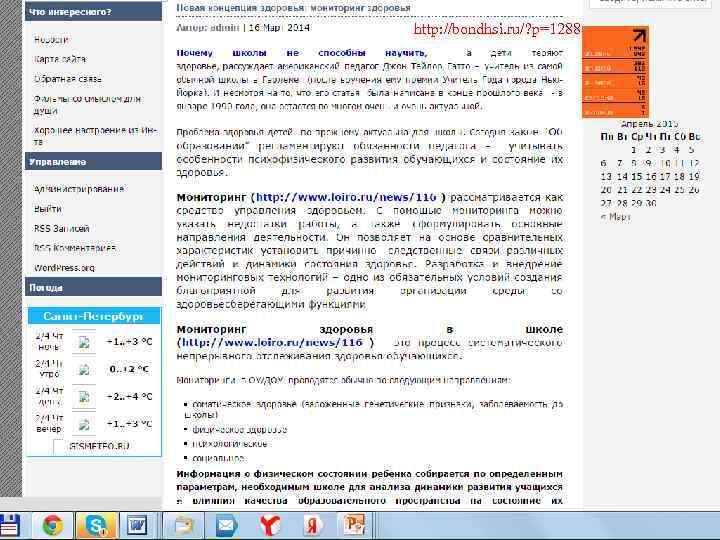Open the Карта сайта link

(60, 59)
